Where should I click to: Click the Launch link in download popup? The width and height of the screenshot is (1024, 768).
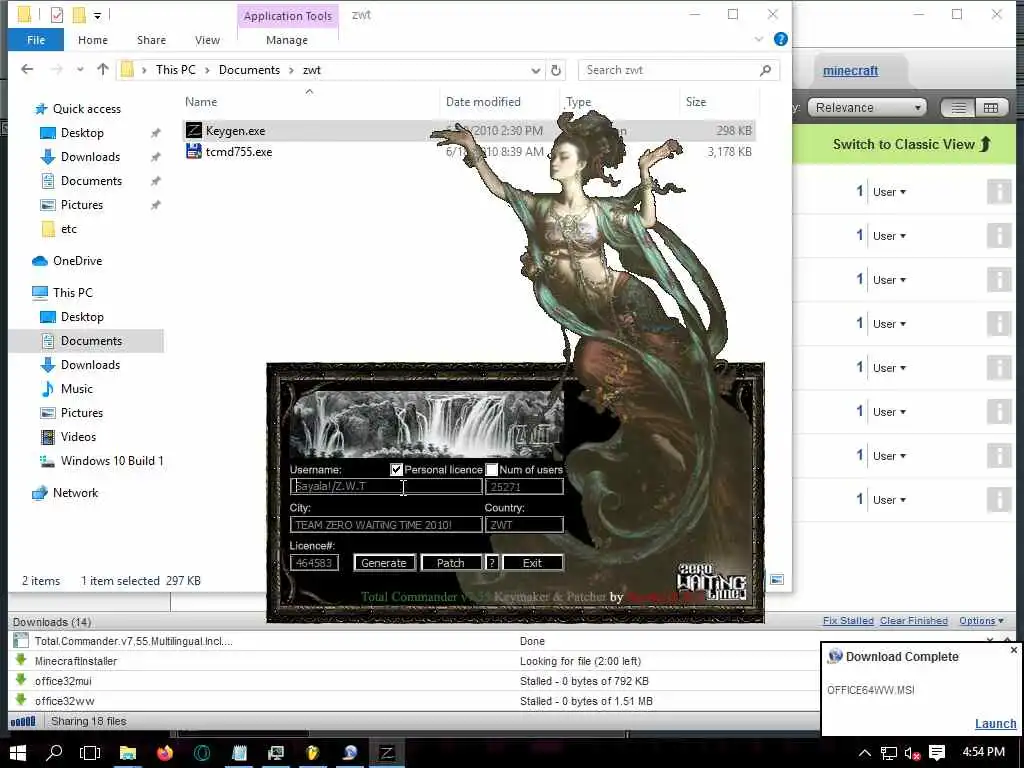click(x=995, y=724)
